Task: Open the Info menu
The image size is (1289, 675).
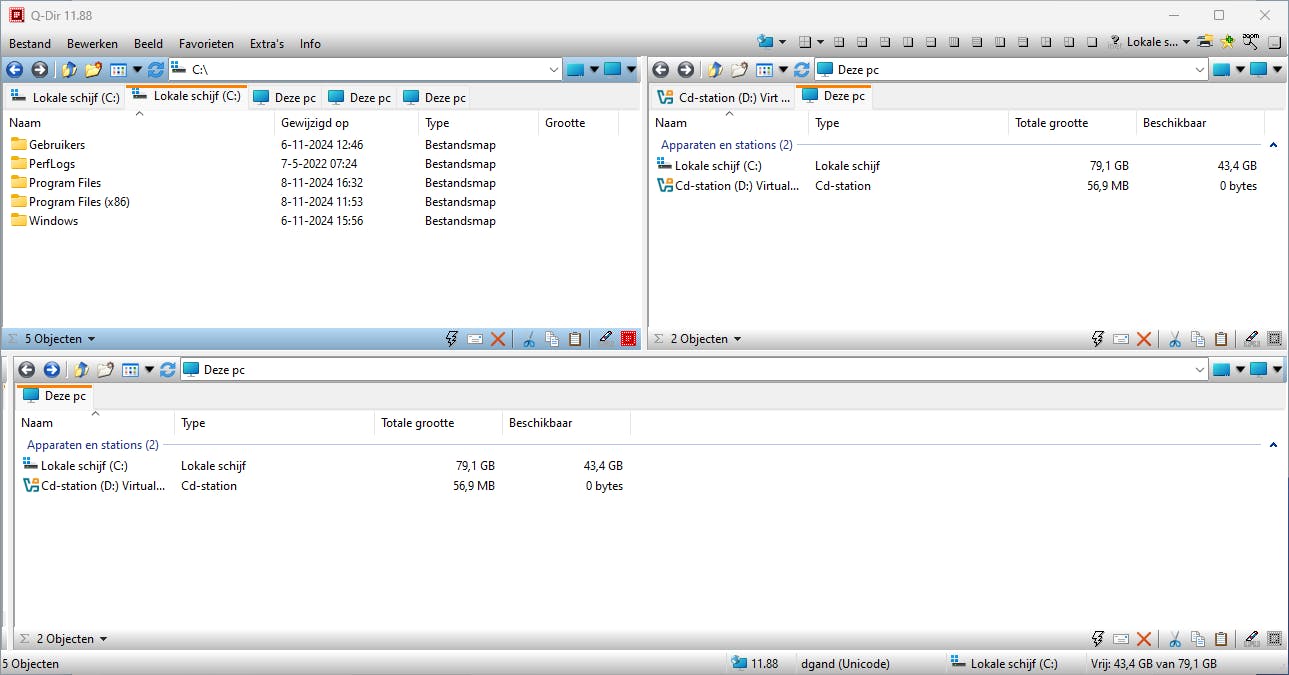Action: point(310,43)
